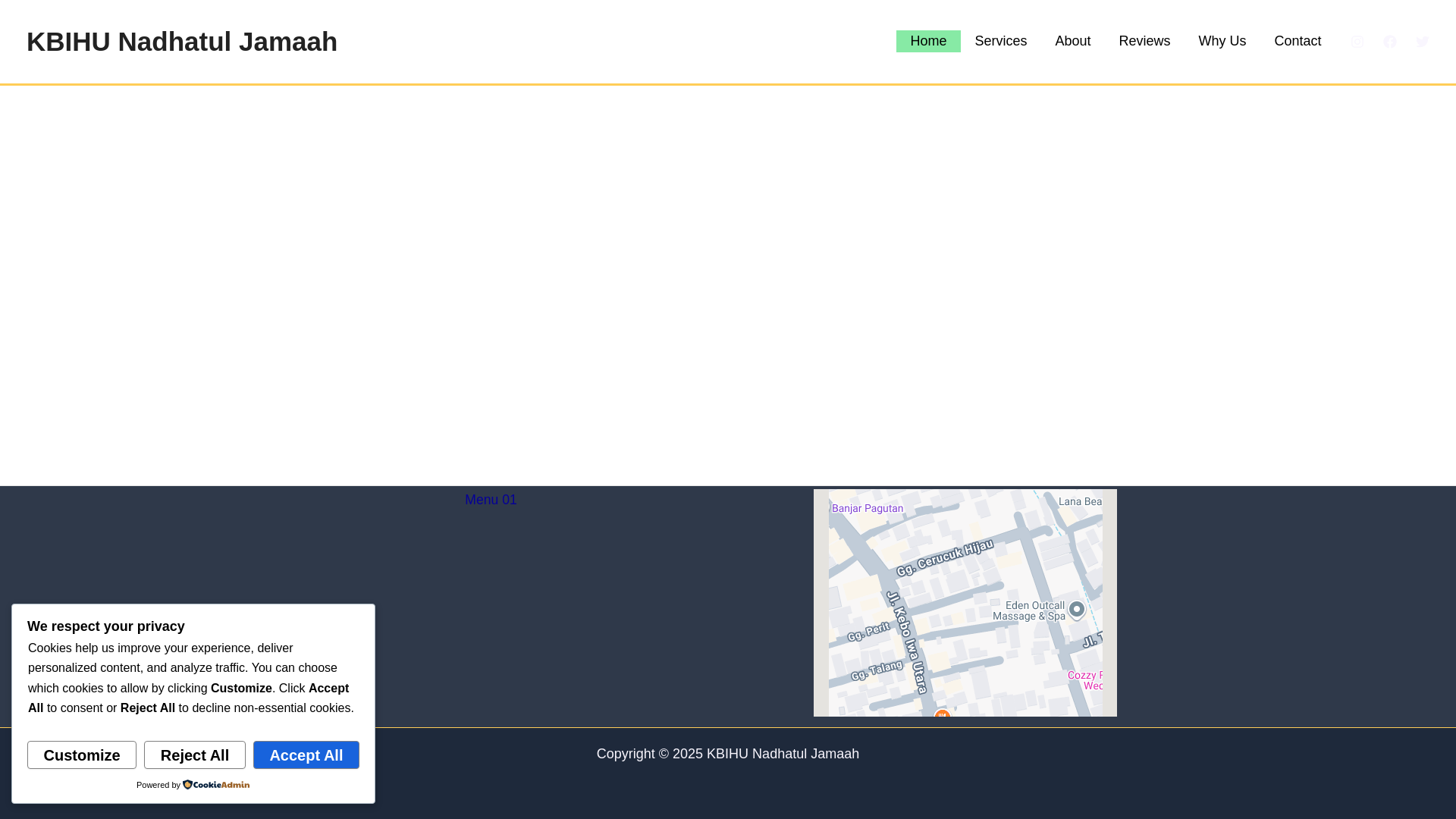Open the Contact menu item
The image size is (1456, 819).
1297,41
